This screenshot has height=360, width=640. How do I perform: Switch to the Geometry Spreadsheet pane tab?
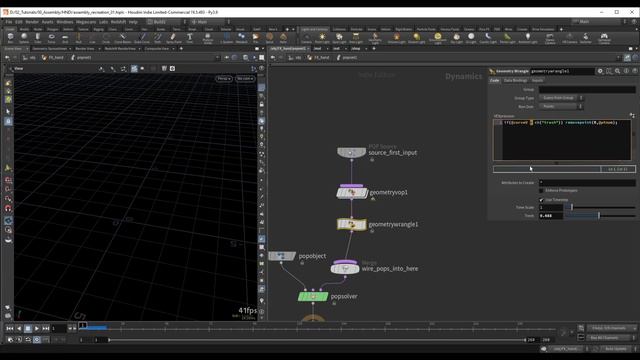[49, 49]
